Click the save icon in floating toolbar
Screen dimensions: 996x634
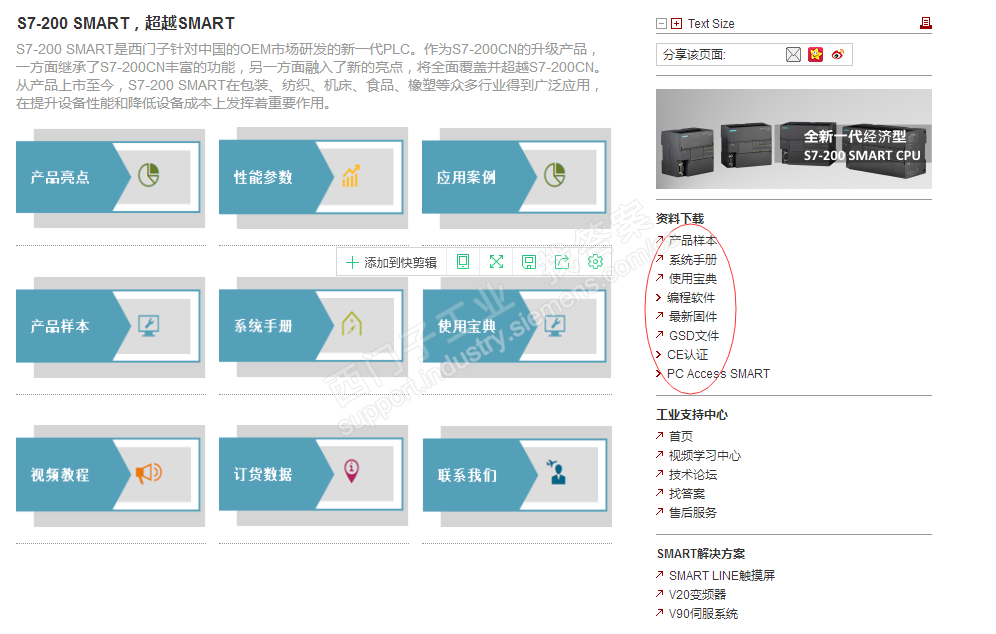(528, 262)
